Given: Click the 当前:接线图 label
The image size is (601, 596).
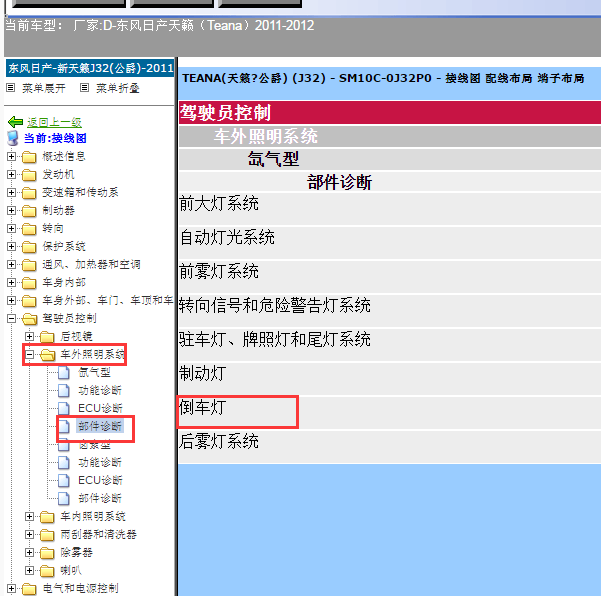Looking at the screenshot, I should tap(55, 138).
